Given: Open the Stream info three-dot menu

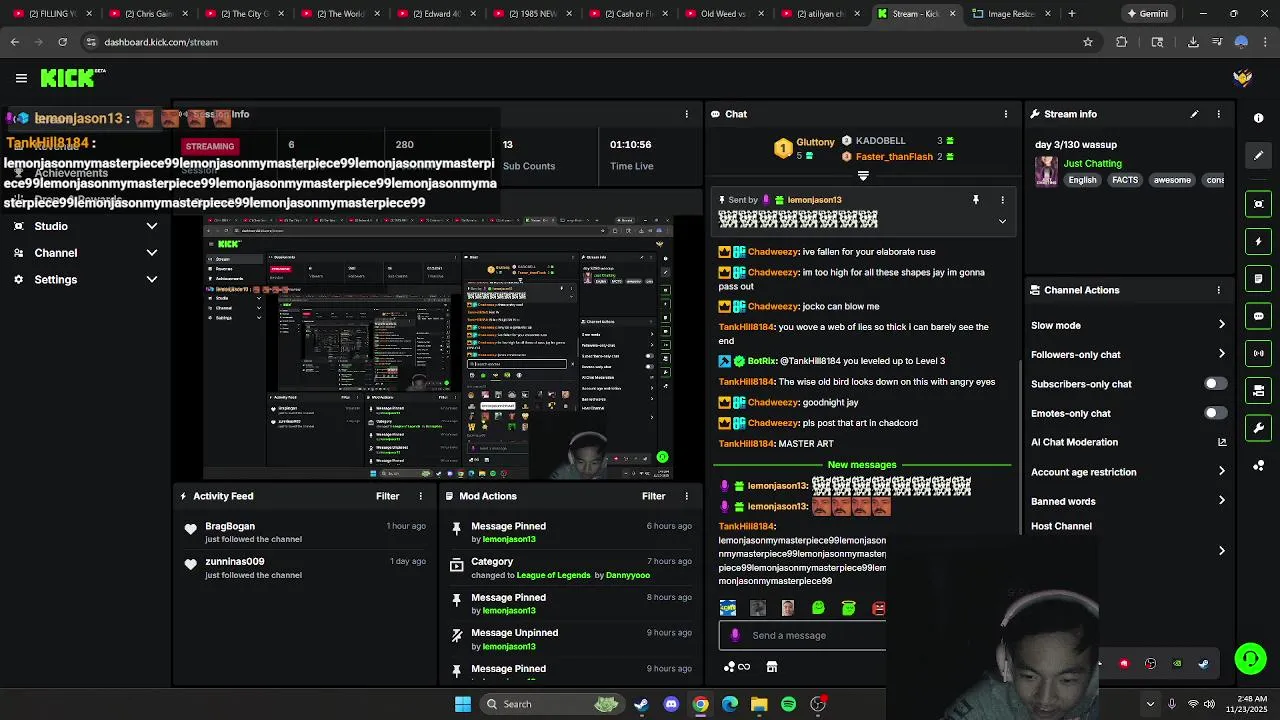Looking at the screenshot, I should tap(1218, 114).
